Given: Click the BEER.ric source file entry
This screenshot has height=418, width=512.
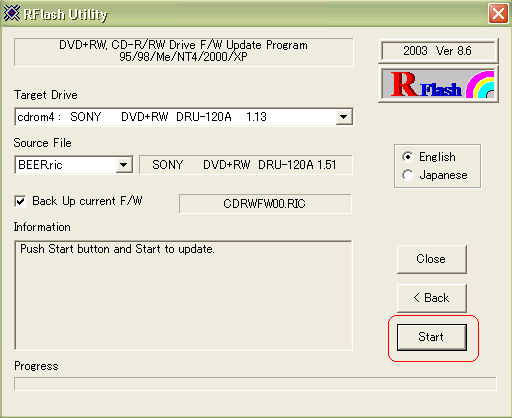Looking at the screenshot, I should [66, 165].
